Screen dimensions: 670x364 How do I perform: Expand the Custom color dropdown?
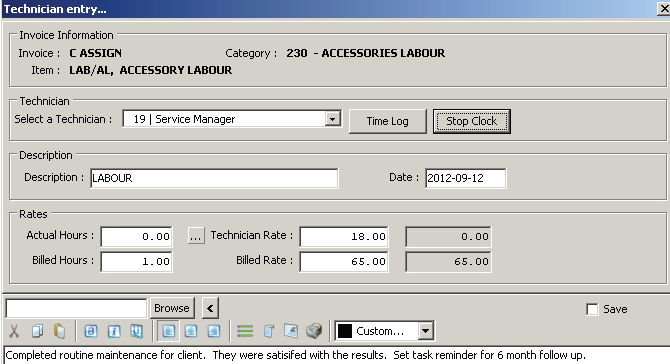[426, 331]
